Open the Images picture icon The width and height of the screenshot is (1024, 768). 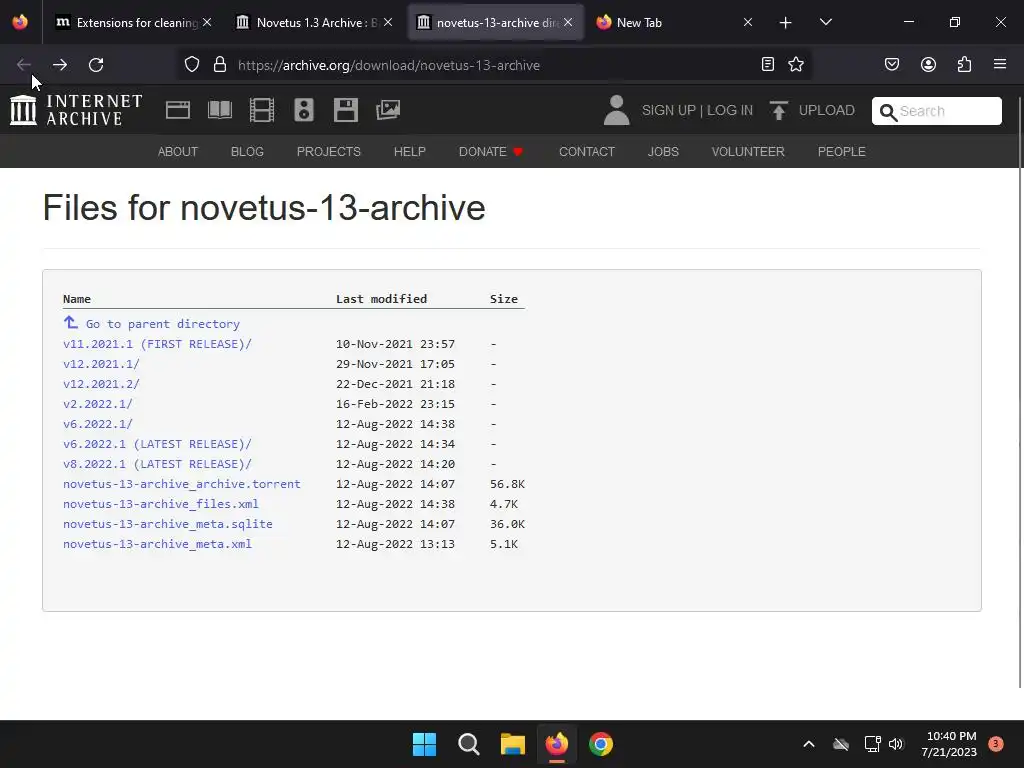point(388,110)
